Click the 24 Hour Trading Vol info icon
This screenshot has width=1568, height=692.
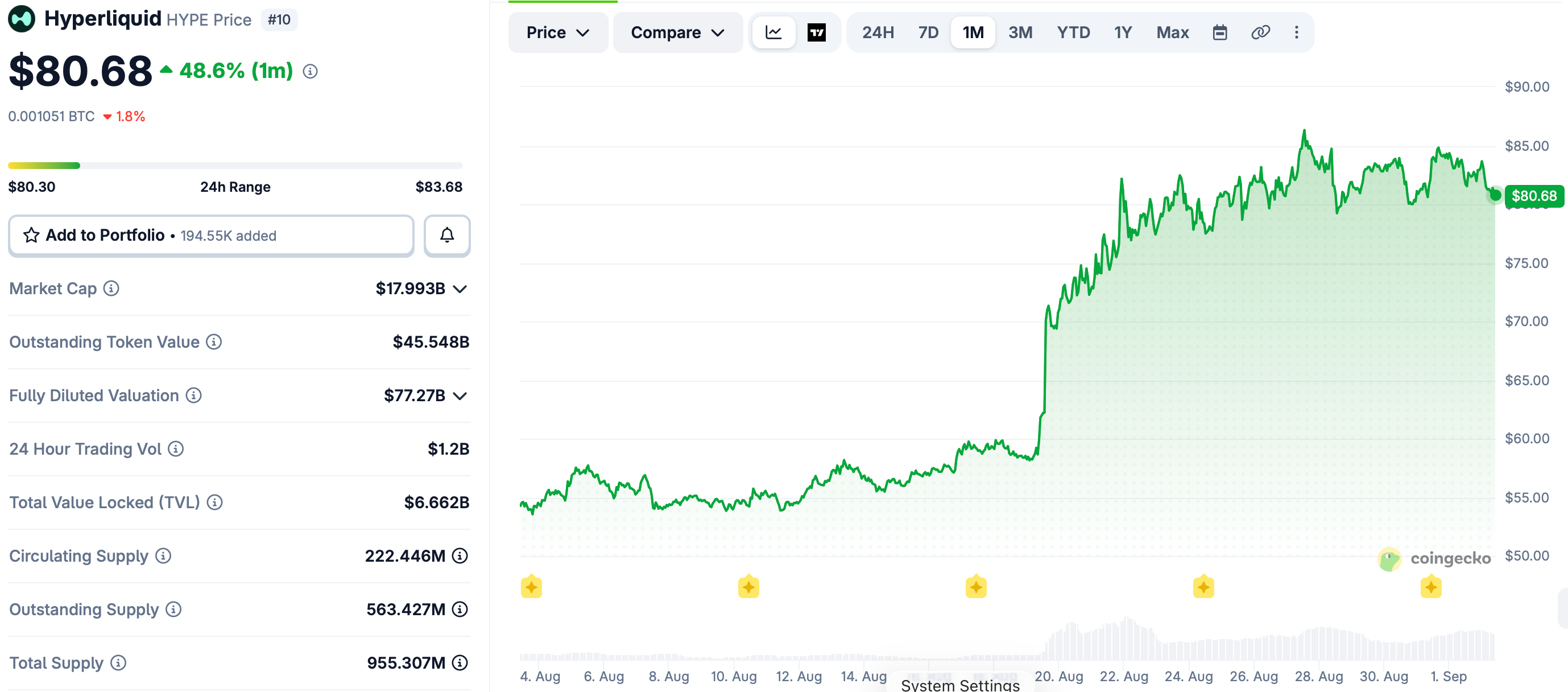coord(176,449)
